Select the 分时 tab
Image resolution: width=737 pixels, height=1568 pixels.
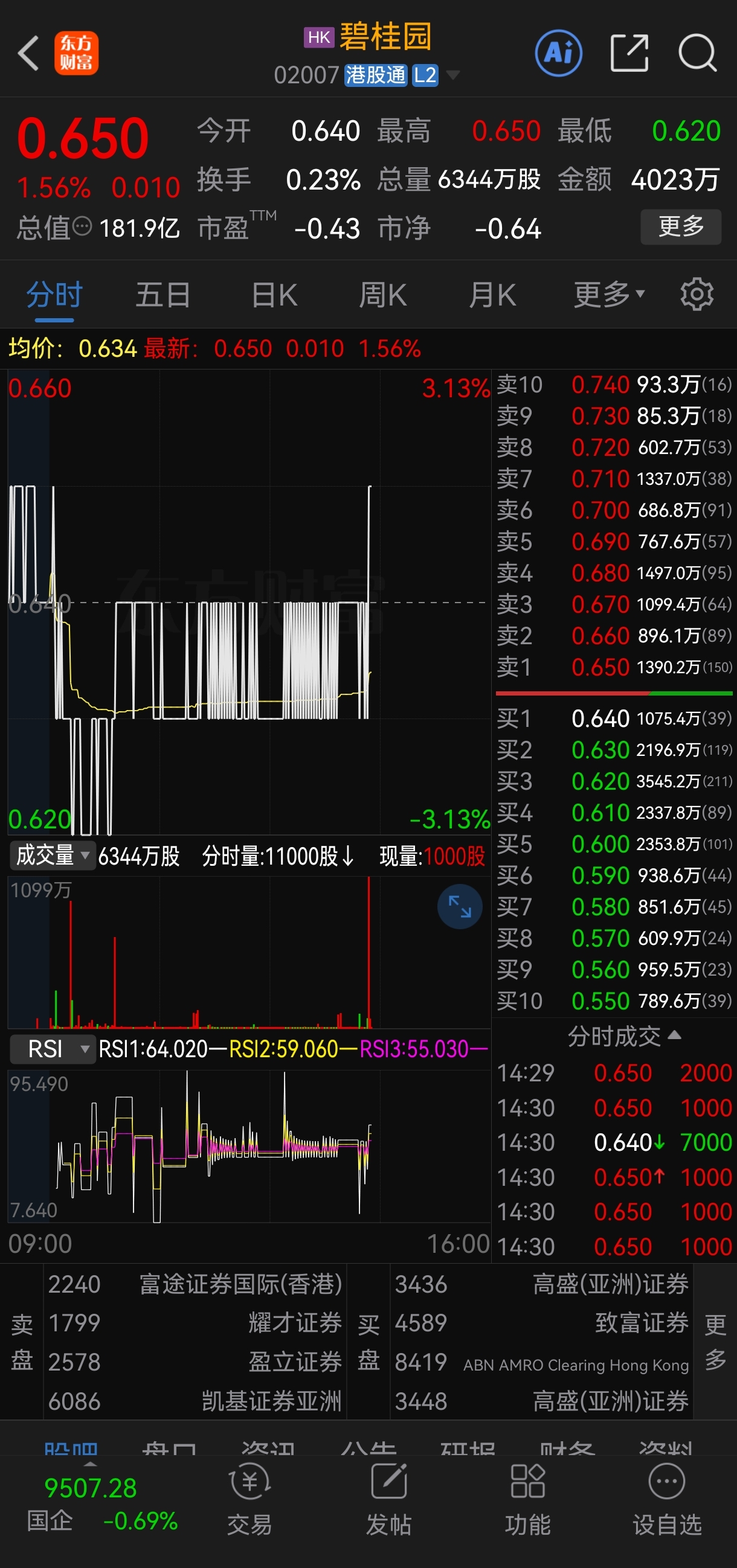pos(54,295)
